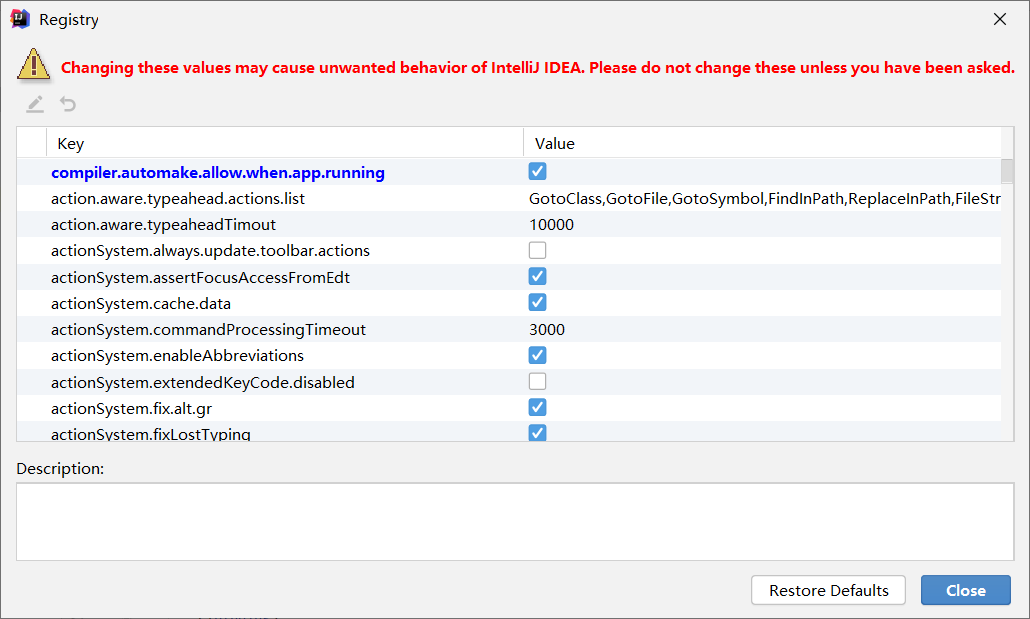Click the Edit pencil icon in toolbar
Screen dimensions: 1030x619
(35, 104)
